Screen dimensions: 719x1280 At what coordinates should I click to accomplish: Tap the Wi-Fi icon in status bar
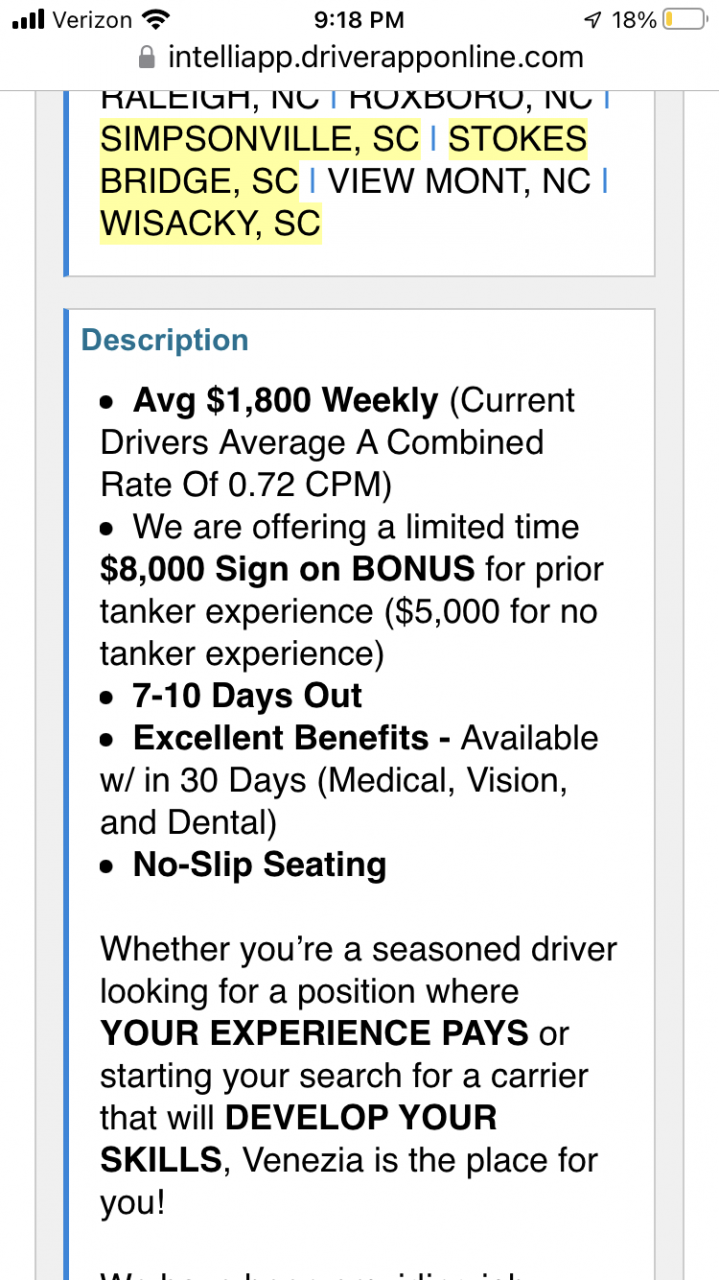156,19
